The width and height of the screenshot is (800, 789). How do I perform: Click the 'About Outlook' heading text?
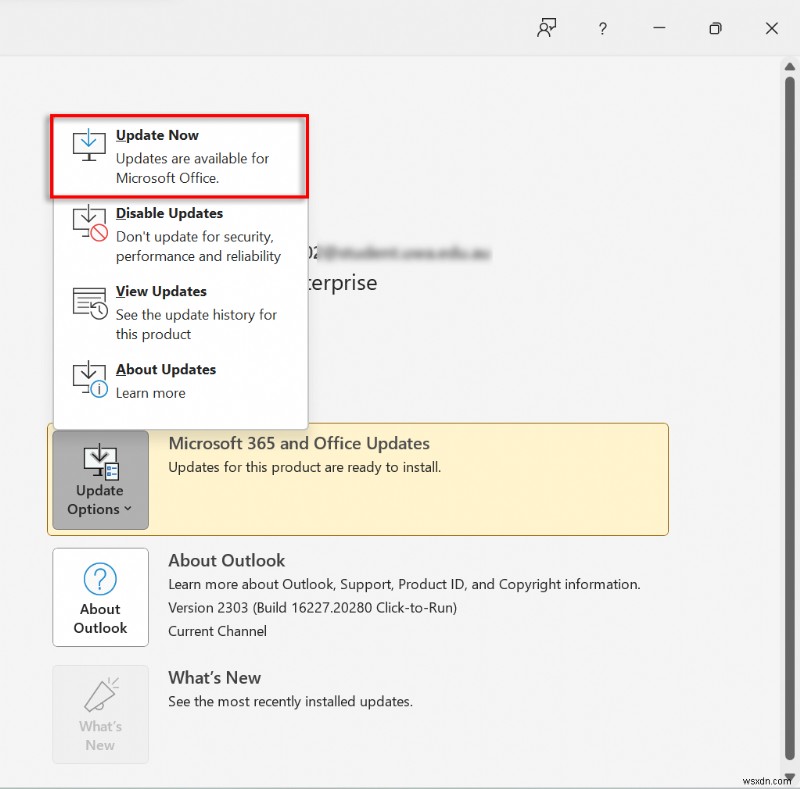pos(227,560)
